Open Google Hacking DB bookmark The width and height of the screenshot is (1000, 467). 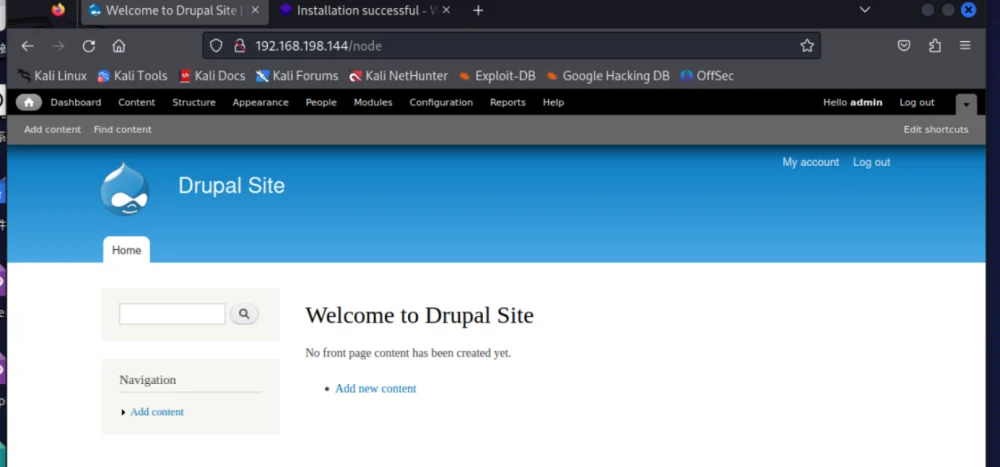point(608,76)
